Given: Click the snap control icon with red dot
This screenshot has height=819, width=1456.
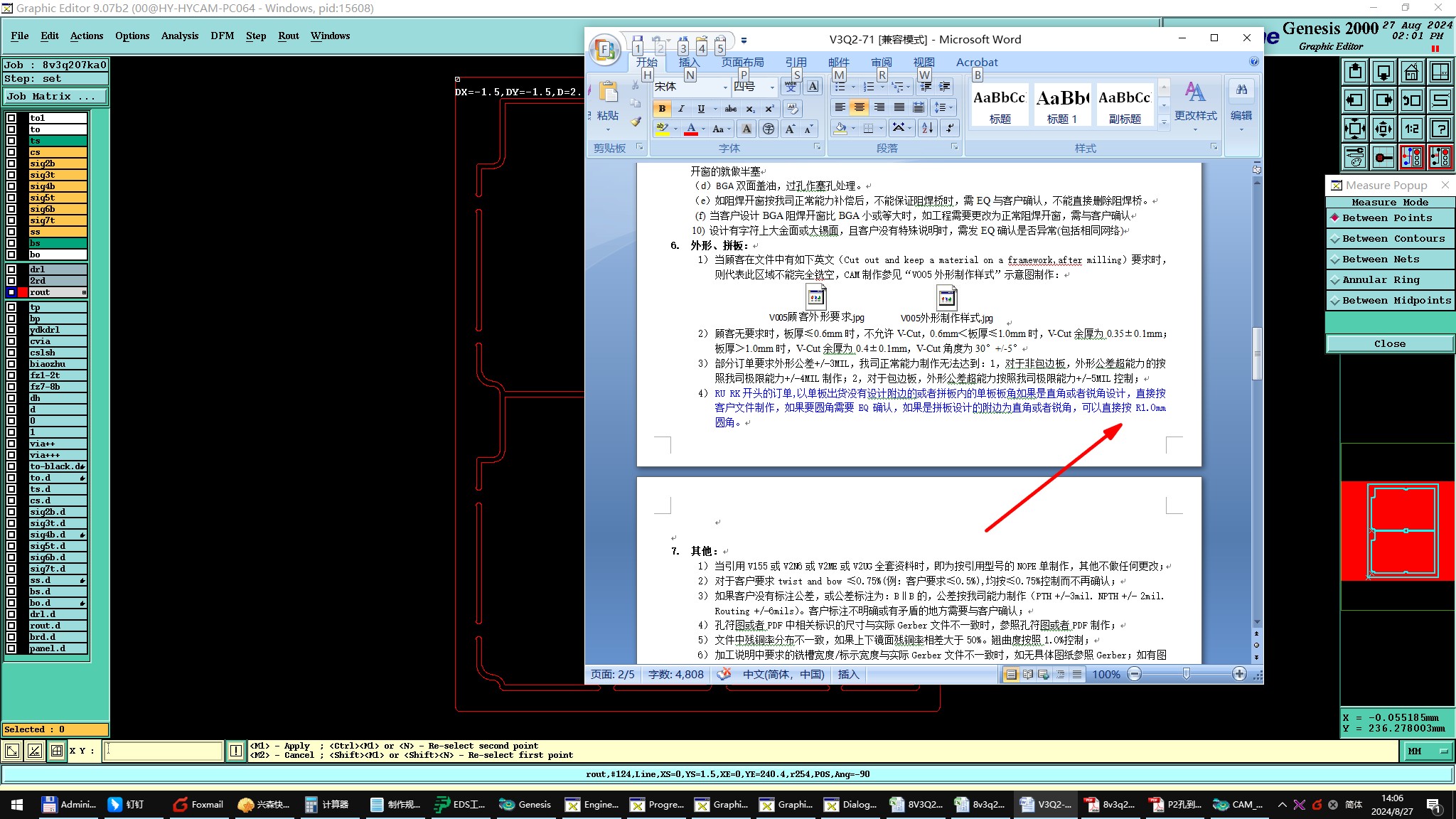Looking at the screenshot, I should pyautogui.click(x=1383, y=157).
